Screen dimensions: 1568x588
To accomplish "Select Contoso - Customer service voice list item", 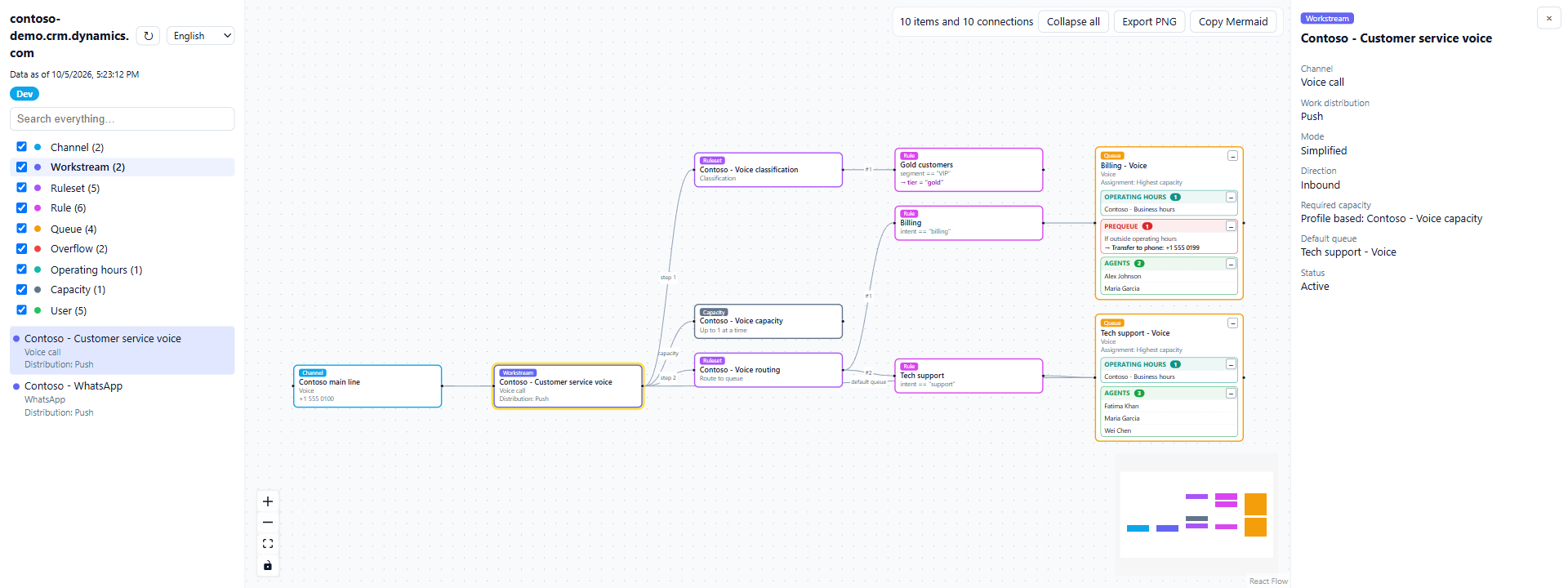I will 122,351.
